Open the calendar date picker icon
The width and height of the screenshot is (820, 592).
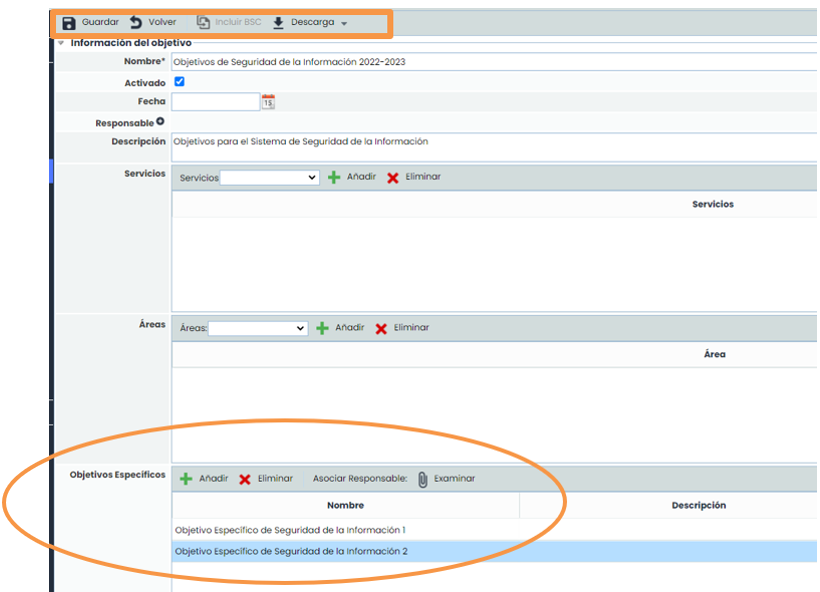(x=268, y=101)
